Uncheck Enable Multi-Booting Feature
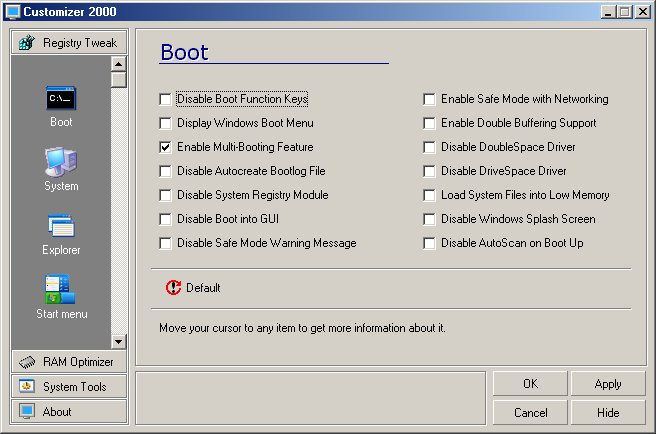656x434 pixels. coord(165,147)
